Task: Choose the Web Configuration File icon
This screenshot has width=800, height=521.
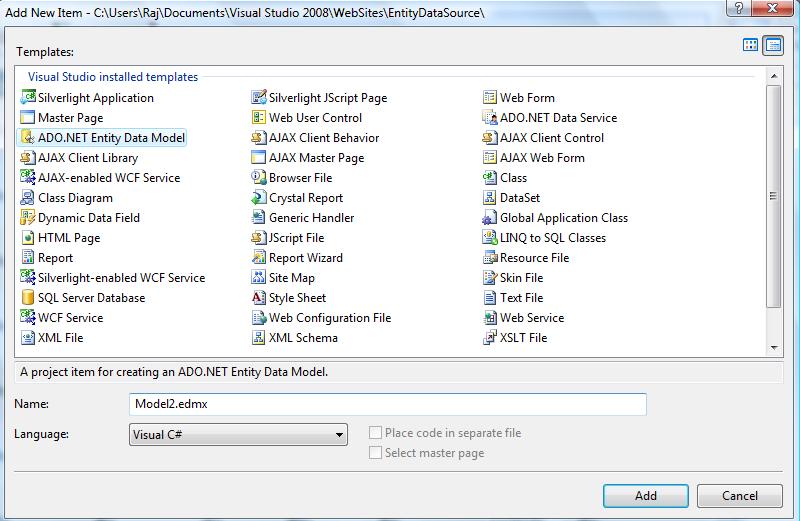Action: [x=259, y=317]
